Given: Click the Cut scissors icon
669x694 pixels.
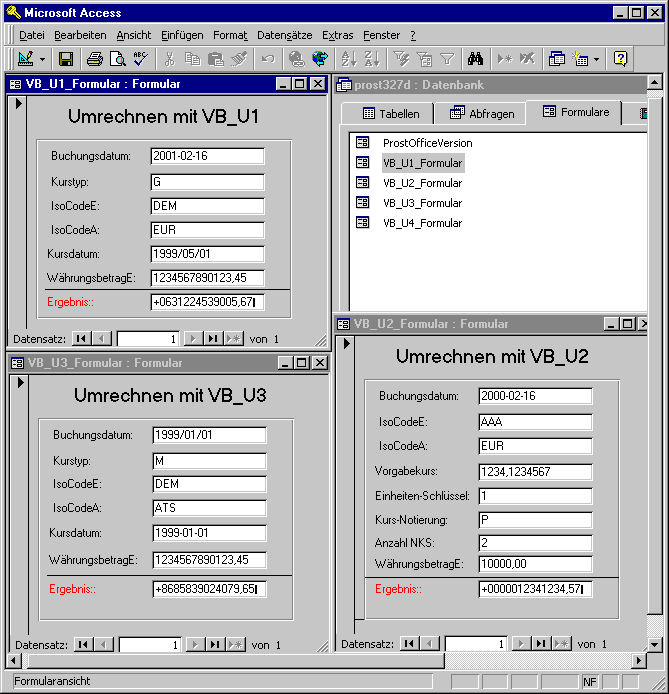Looking at the screenshot, I should tap(169, 59).
